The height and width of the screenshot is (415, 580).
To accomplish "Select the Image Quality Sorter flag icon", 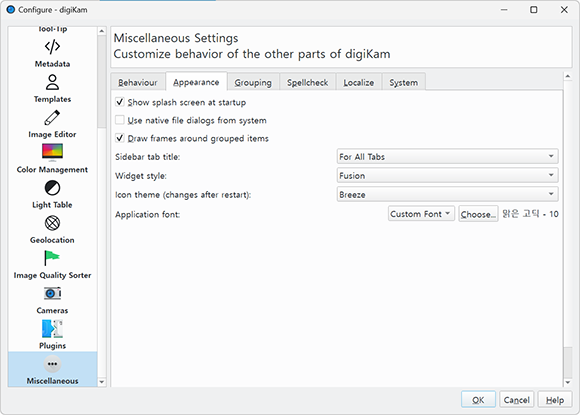I will click(52, 258).
